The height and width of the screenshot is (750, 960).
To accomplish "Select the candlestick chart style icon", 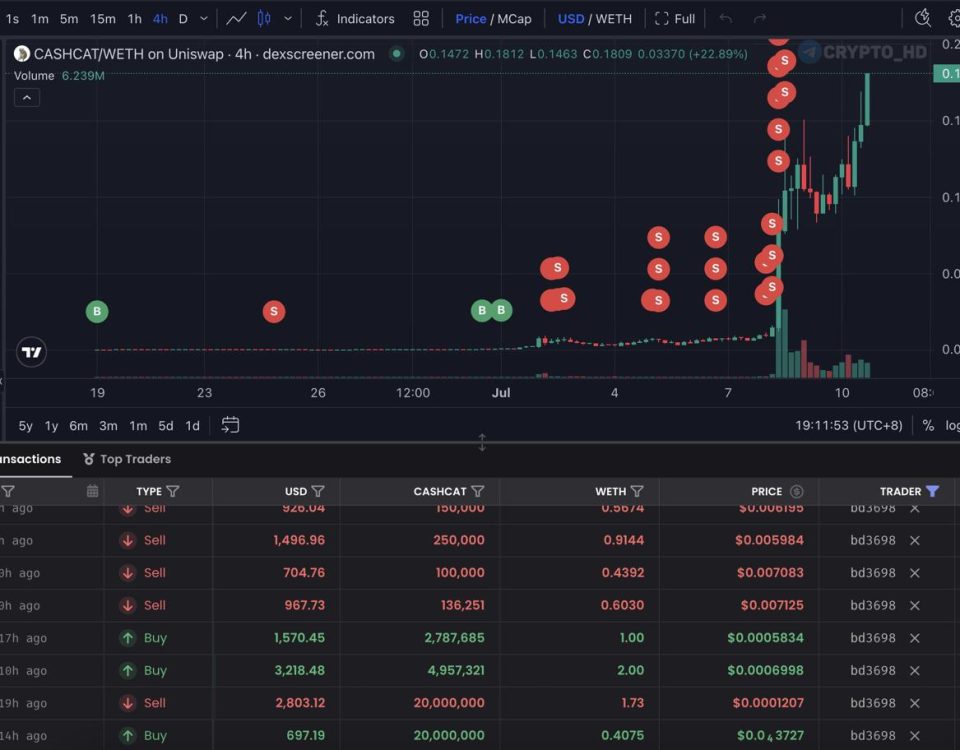I will pos(264,19).
